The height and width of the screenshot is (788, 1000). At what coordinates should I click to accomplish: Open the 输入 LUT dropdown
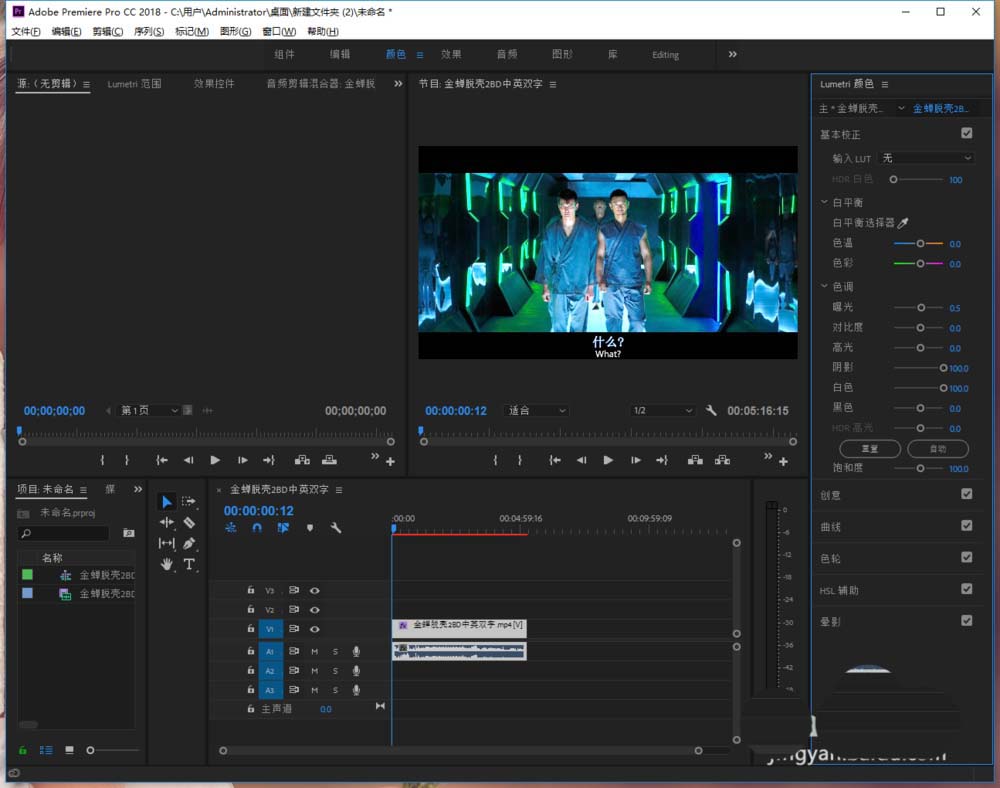(926, 158)
